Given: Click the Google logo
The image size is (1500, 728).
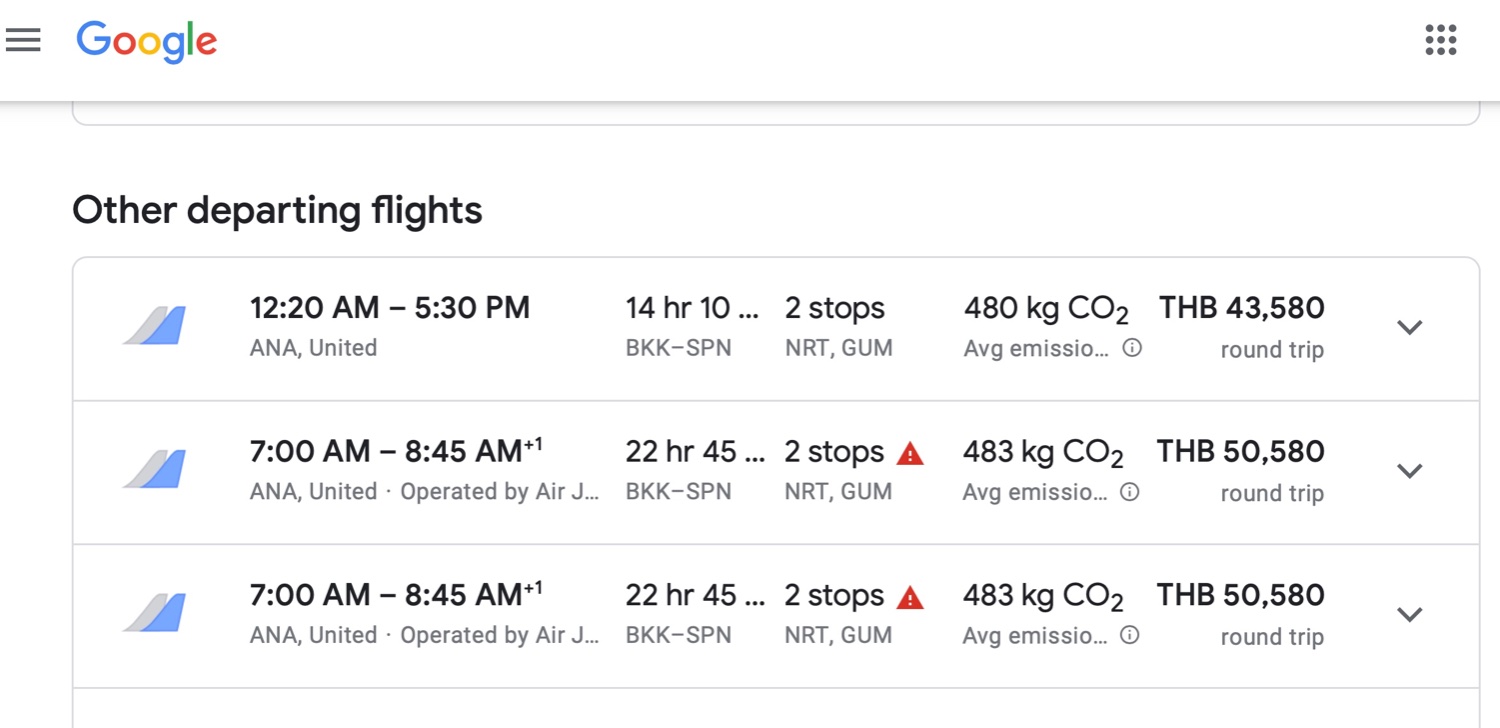Looking at the screenshot, I should [x=147, y=42].
